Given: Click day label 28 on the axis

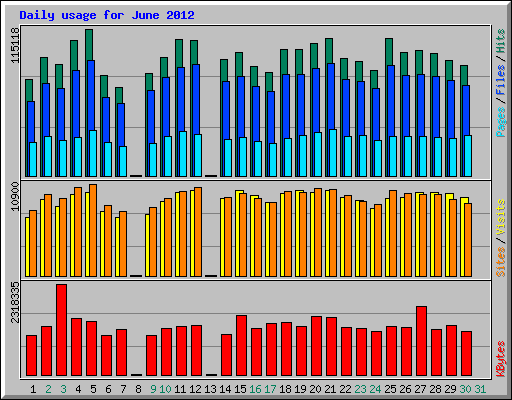Looking at the screenshot, I should [435, 389].
